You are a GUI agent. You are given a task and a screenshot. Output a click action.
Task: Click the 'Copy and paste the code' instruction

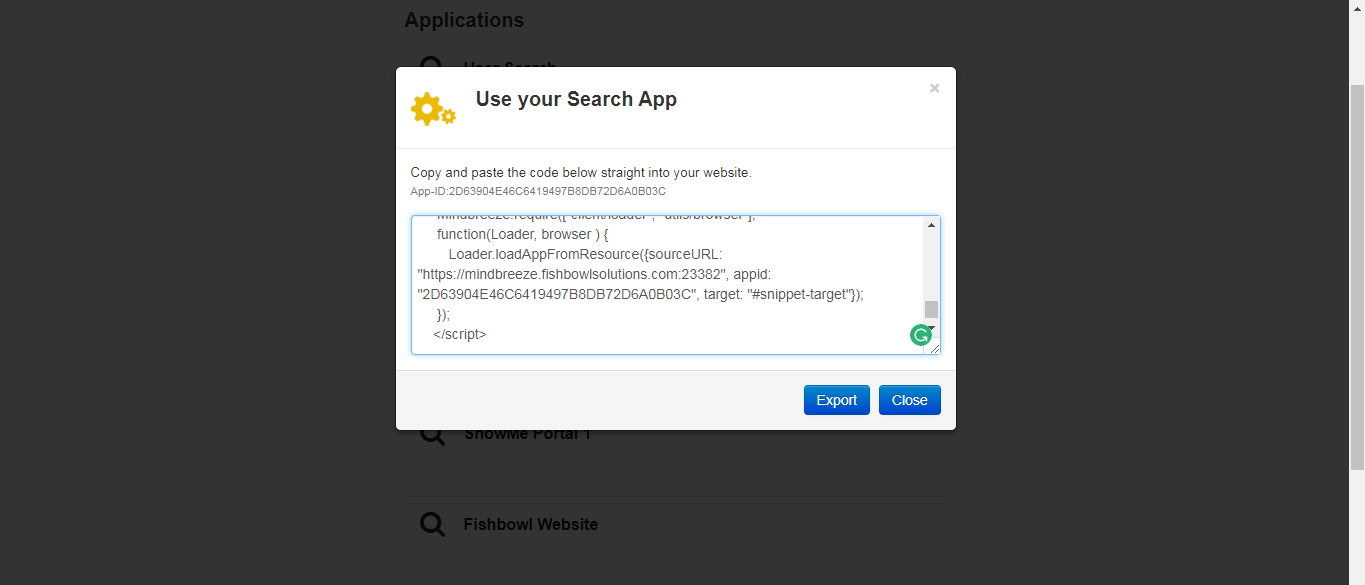(x=581, y=172)
